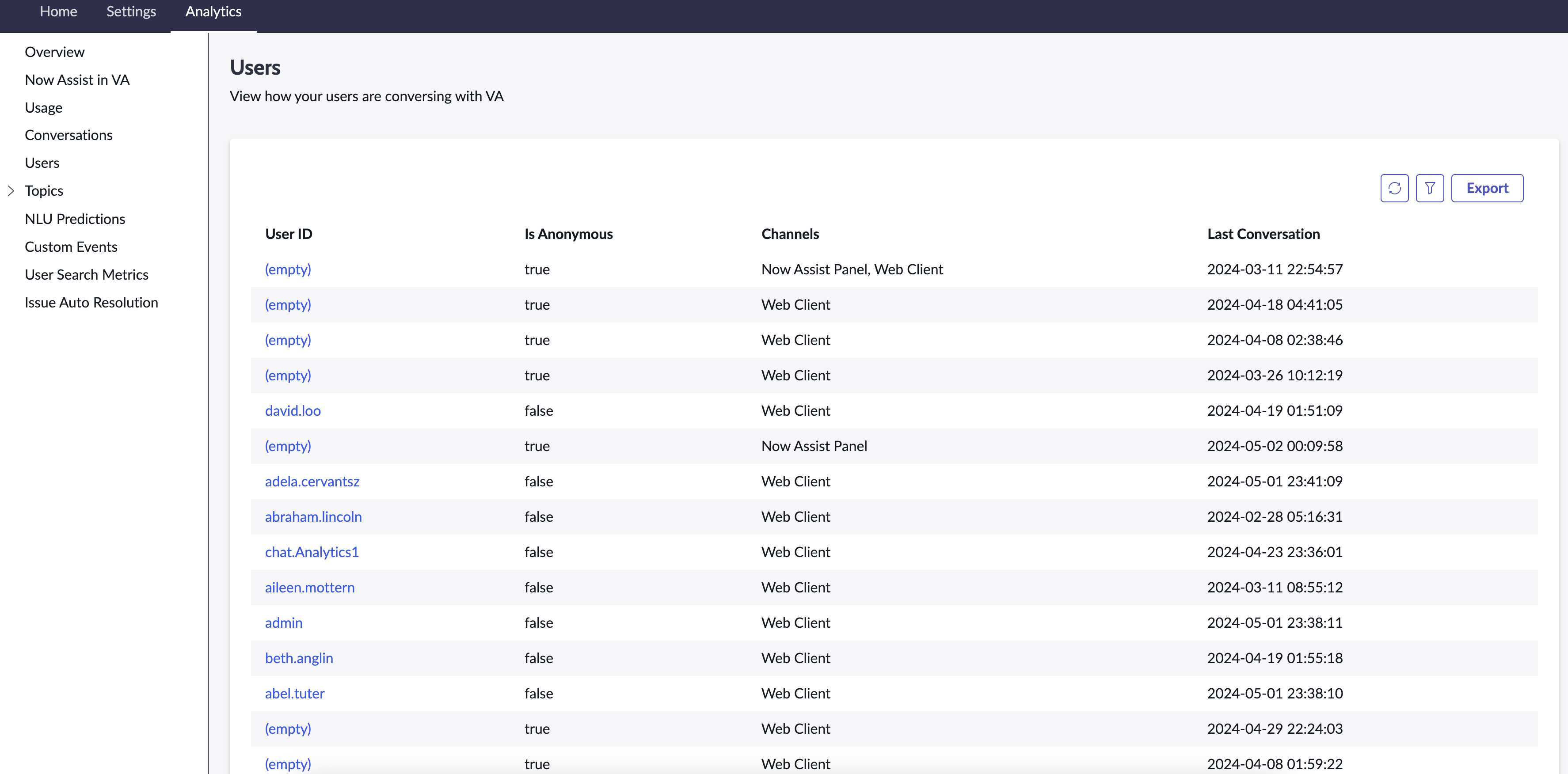1568x774 pixels.
Task: Open Topics in the sidebar
Action: coord(44,190)
